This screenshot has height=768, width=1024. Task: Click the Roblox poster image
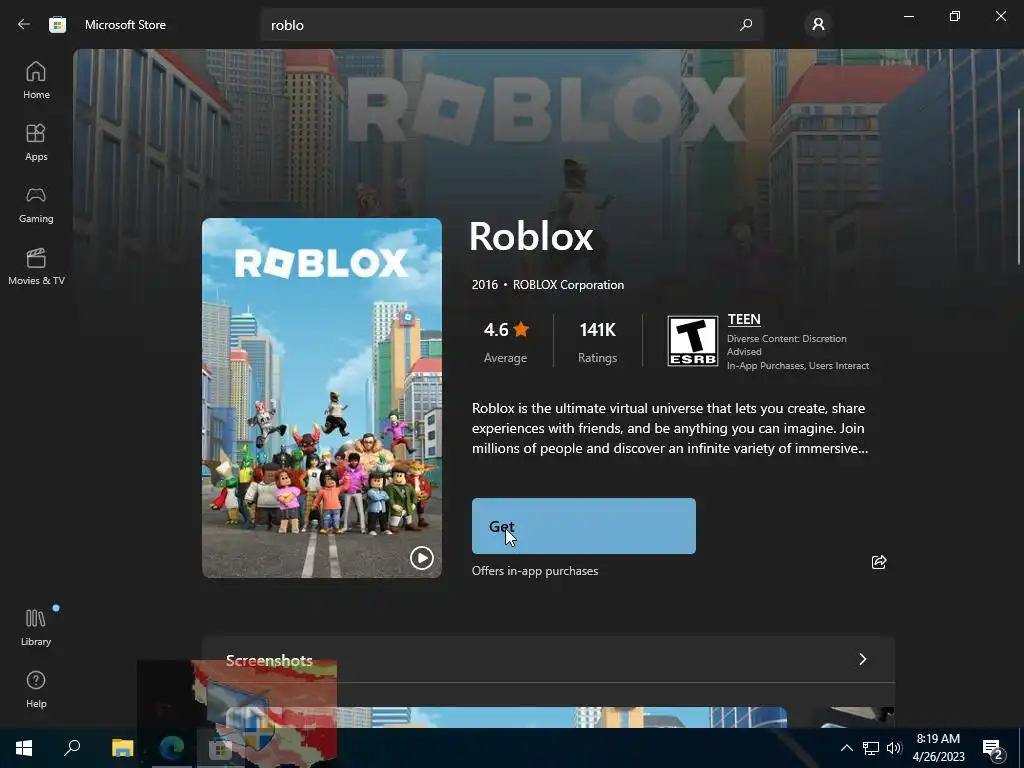coord(322,398)
